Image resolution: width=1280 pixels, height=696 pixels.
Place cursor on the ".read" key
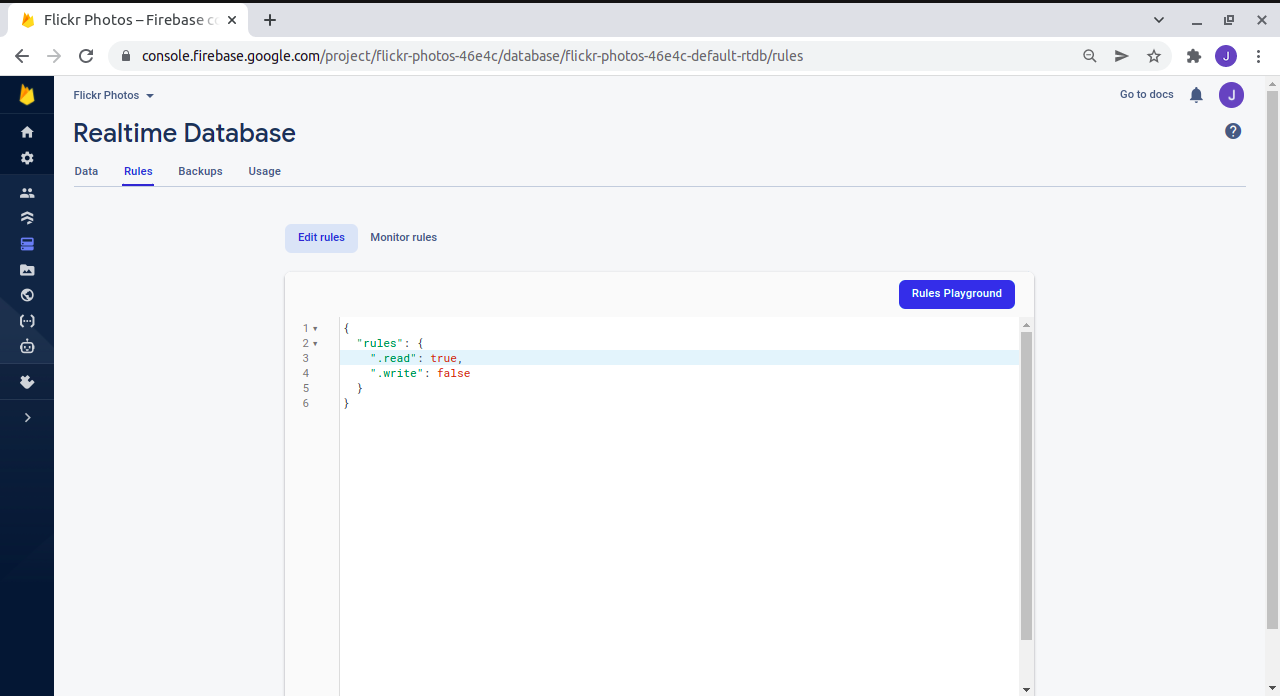click(x=397, y=358)
